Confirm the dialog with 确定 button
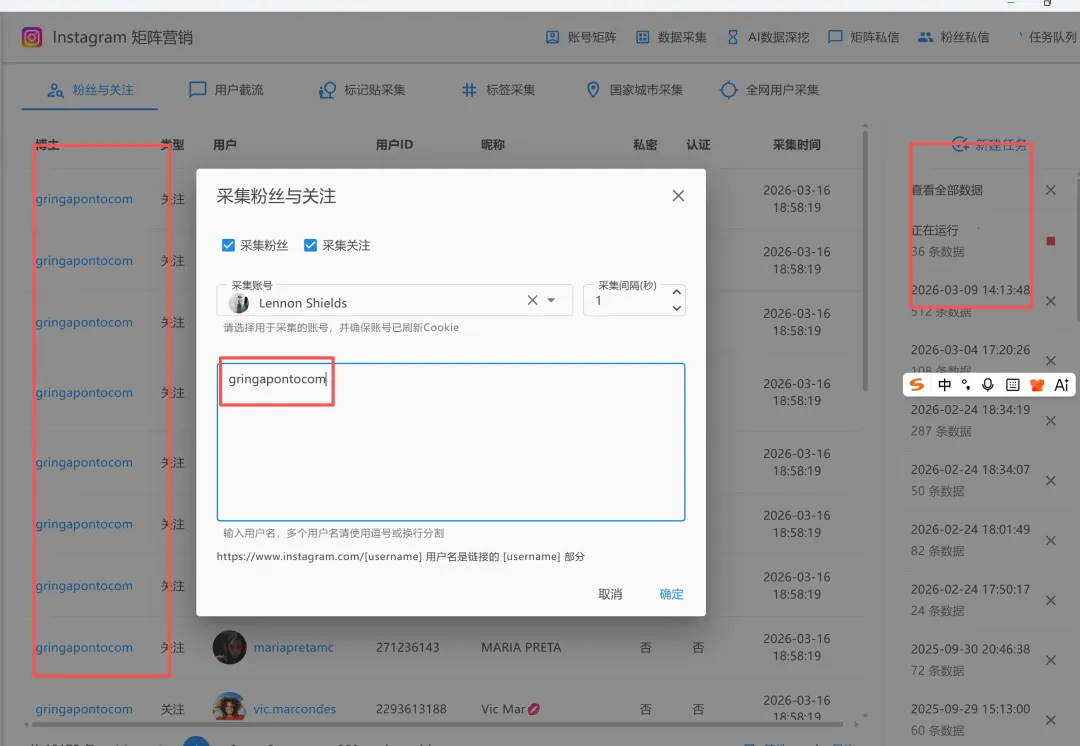The height and width of the screenshot is (746, 1080). point(670,593)
